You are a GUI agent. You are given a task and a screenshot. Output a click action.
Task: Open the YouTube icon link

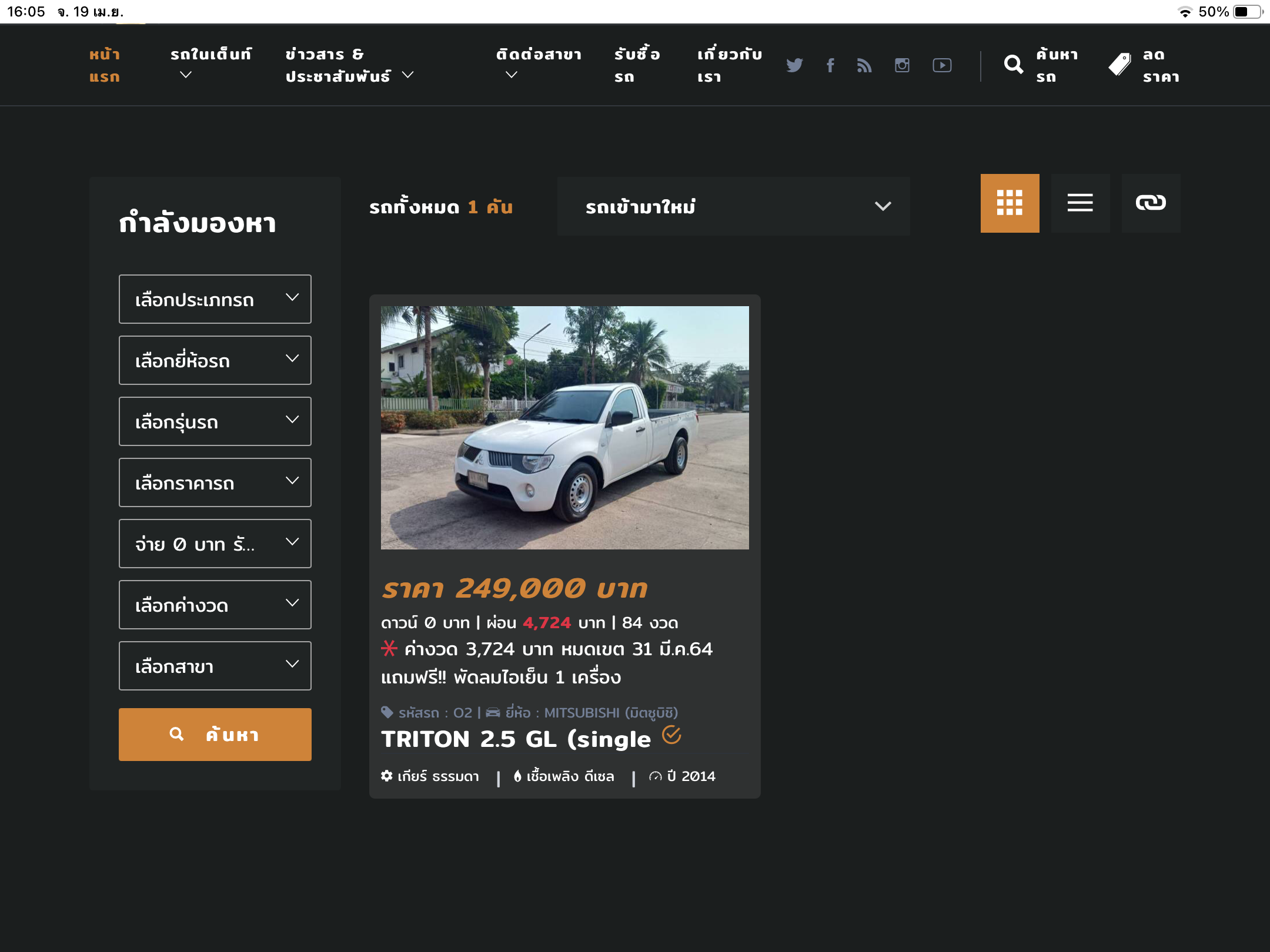coord(942,65)
